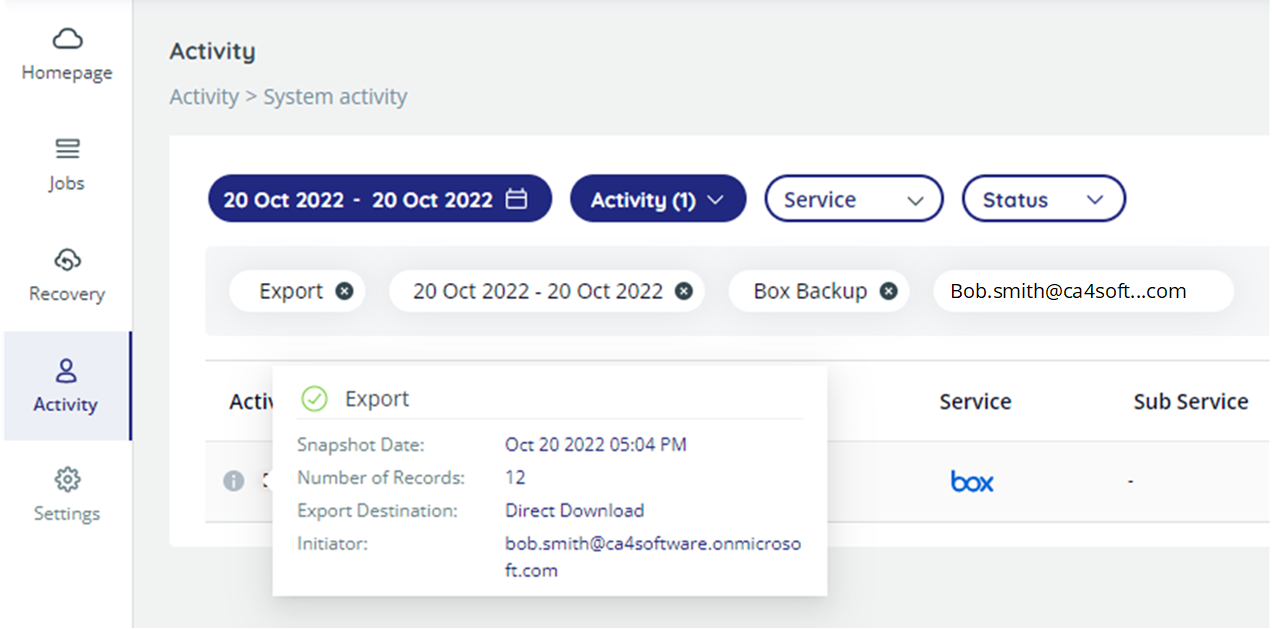Click the Export chip label
Viewport: 1272px width, 629px height.
pos(291,291)
